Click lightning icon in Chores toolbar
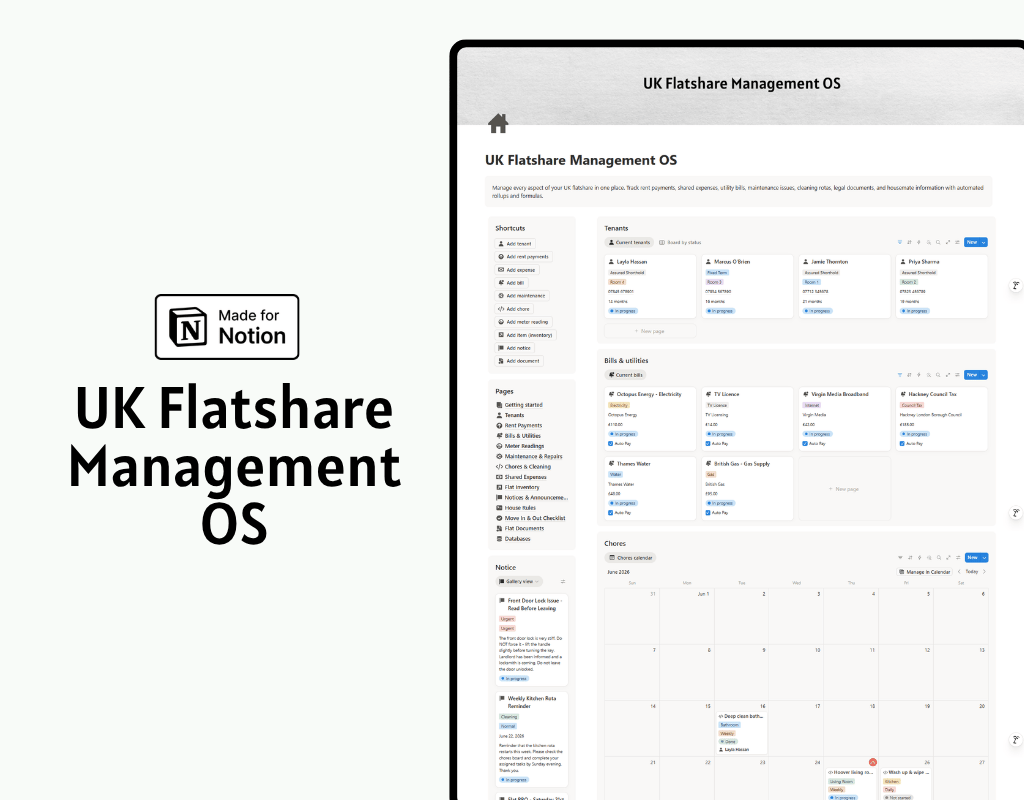Screen dimensions: 1024x800 pos(919,558)
